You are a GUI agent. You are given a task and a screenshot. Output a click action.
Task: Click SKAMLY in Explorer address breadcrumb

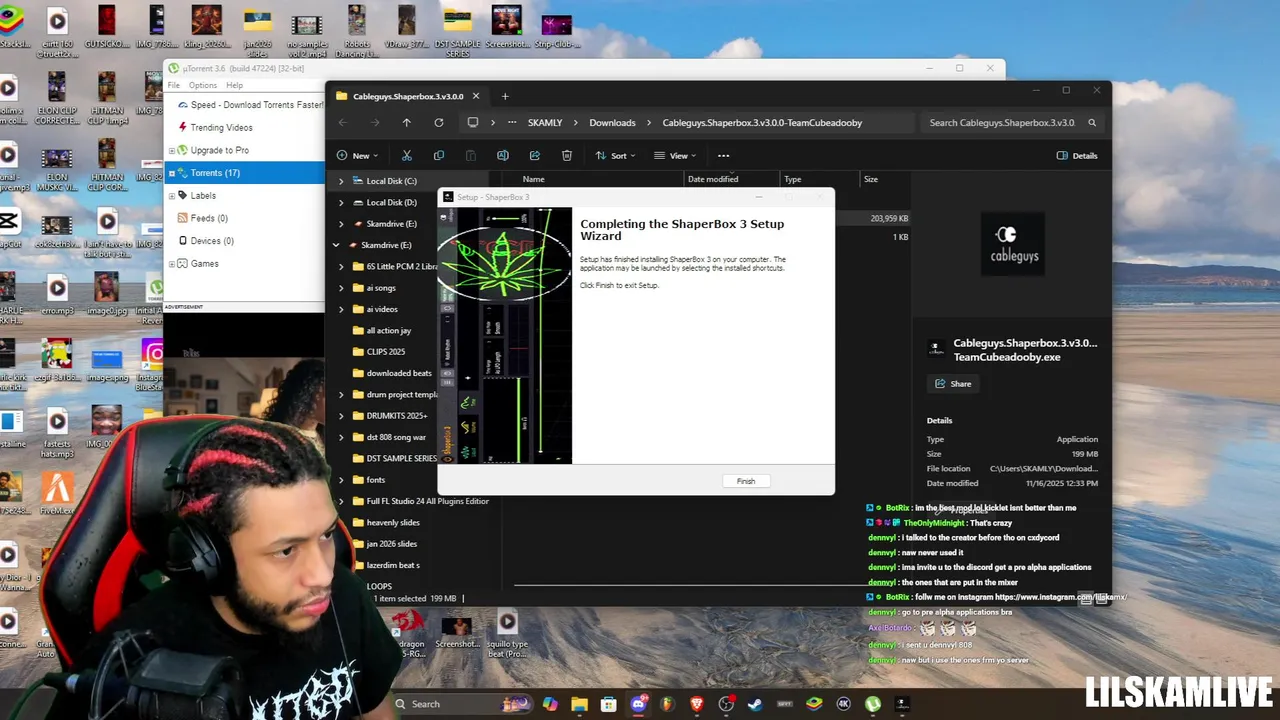(x=545, y=123)
